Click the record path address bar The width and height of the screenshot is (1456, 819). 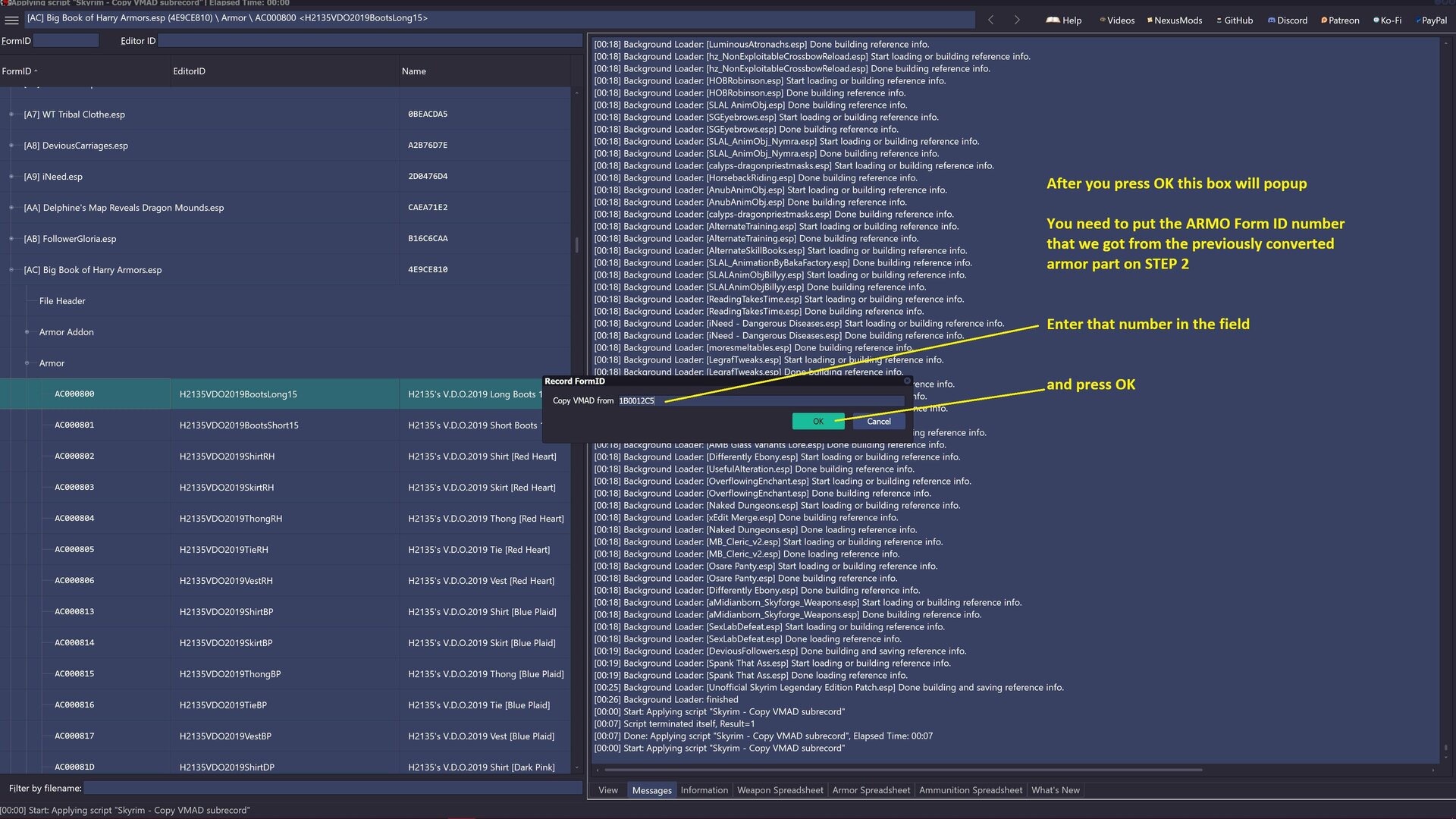coord(499,18)
